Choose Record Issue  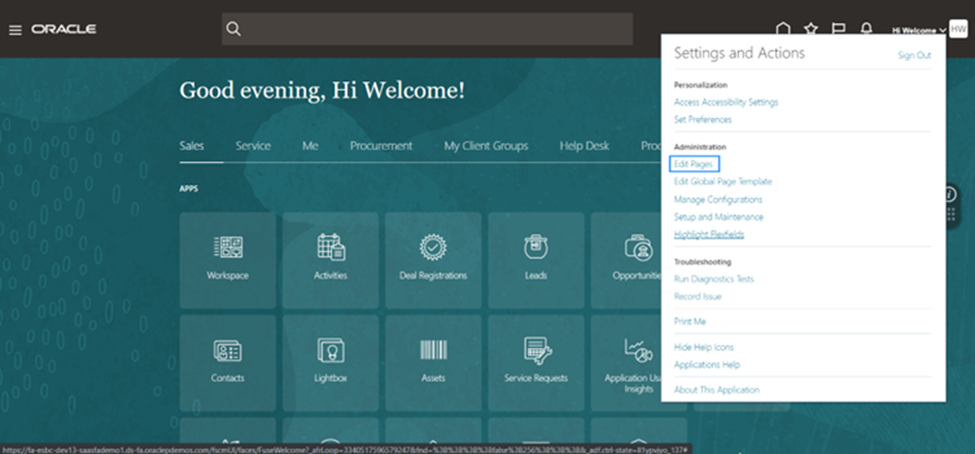(x=698, y=297)
